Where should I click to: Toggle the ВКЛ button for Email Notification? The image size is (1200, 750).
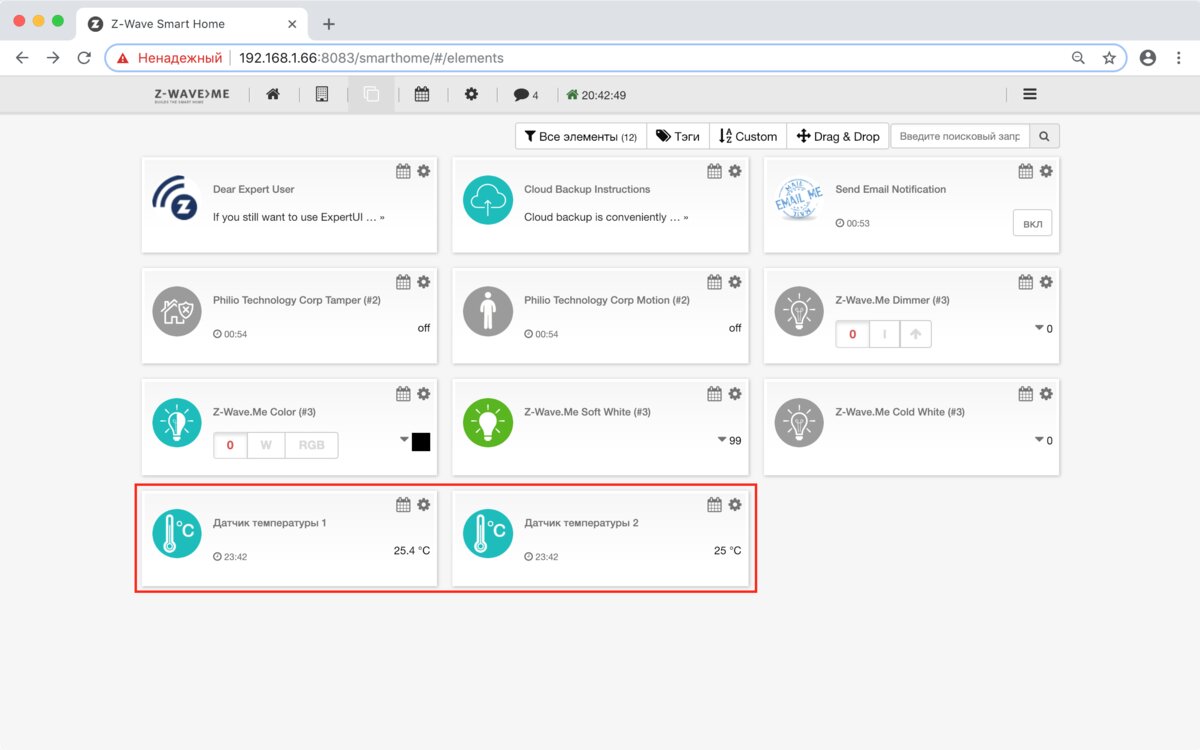(x=1032, y=223)
